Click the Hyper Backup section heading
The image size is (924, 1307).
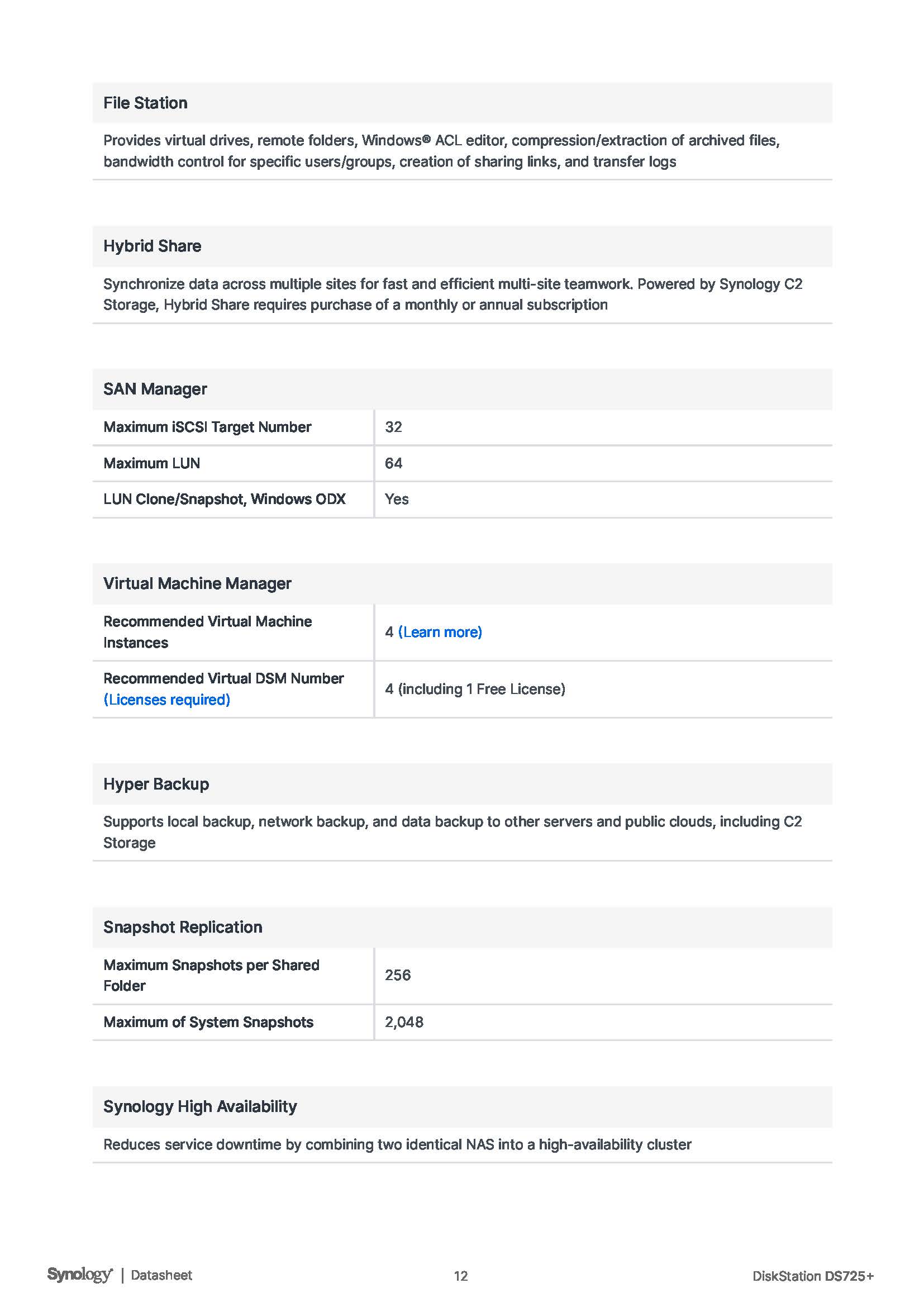coord(156,784)
